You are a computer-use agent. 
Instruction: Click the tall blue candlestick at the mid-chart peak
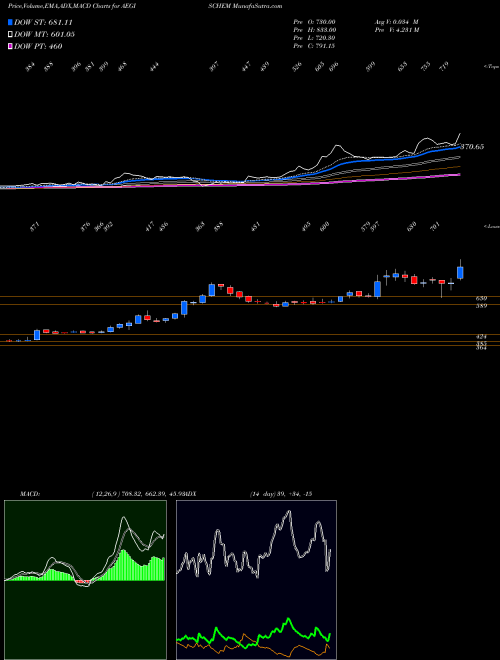click(212, 290)
